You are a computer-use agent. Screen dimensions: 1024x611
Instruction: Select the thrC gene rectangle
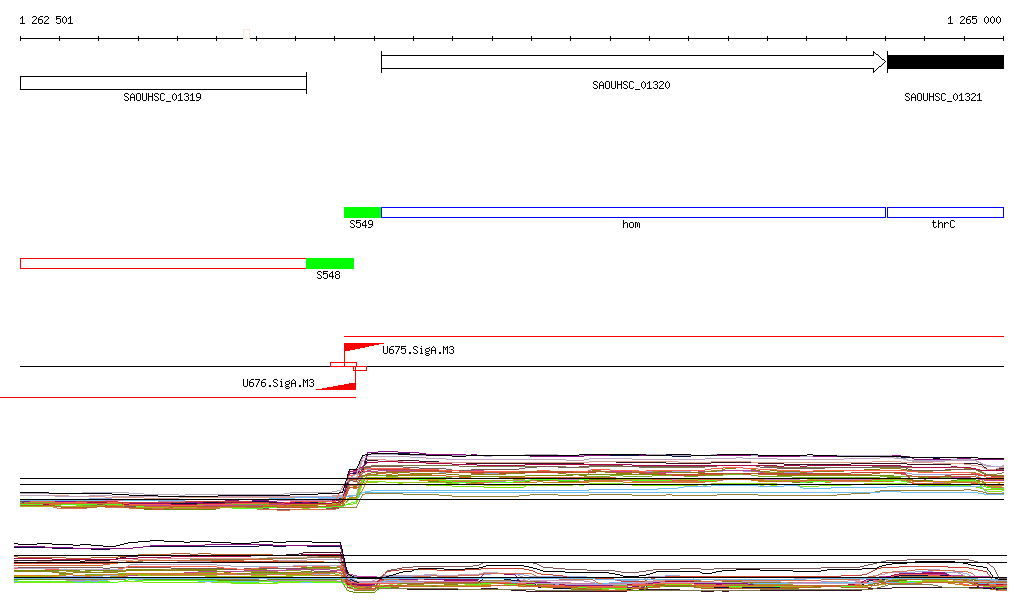tap(944, 212)
